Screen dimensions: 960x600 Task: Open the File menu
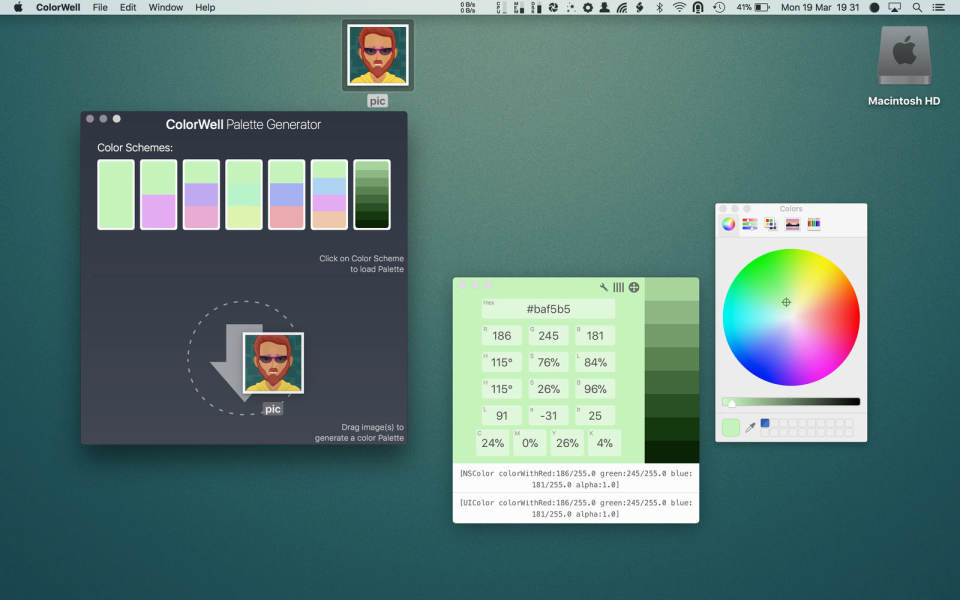click(x=100, y=7)
